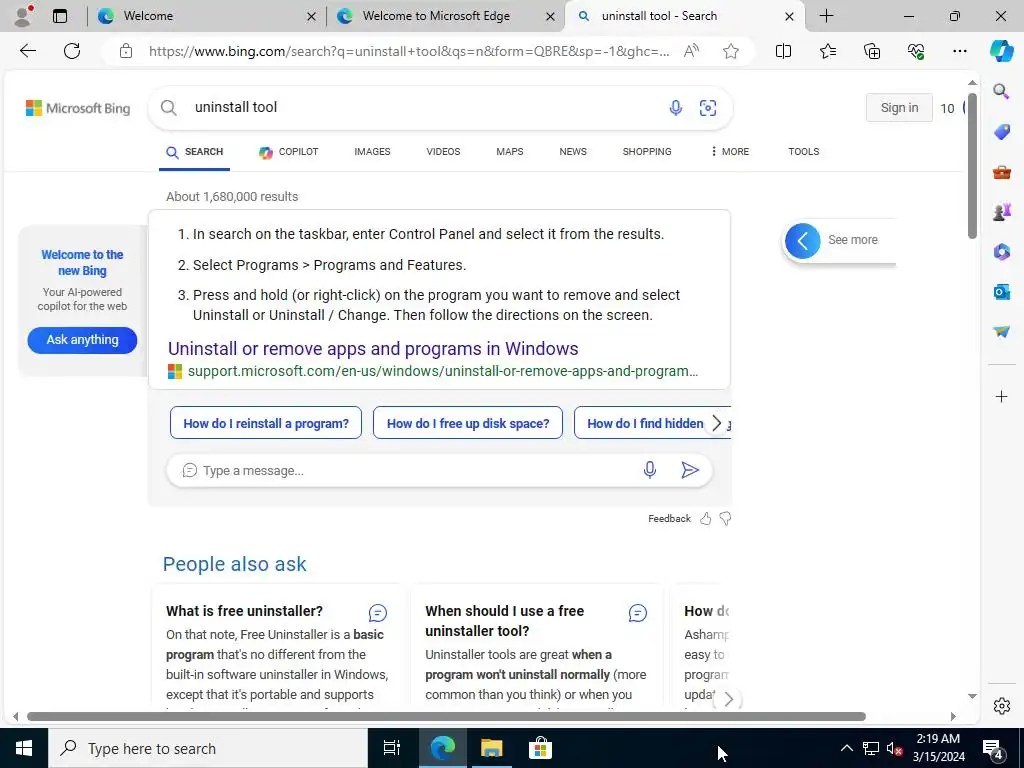Click the vertical page scrollbar thumb
Screen dimensions: 1024x768
(x=972, y=166)
